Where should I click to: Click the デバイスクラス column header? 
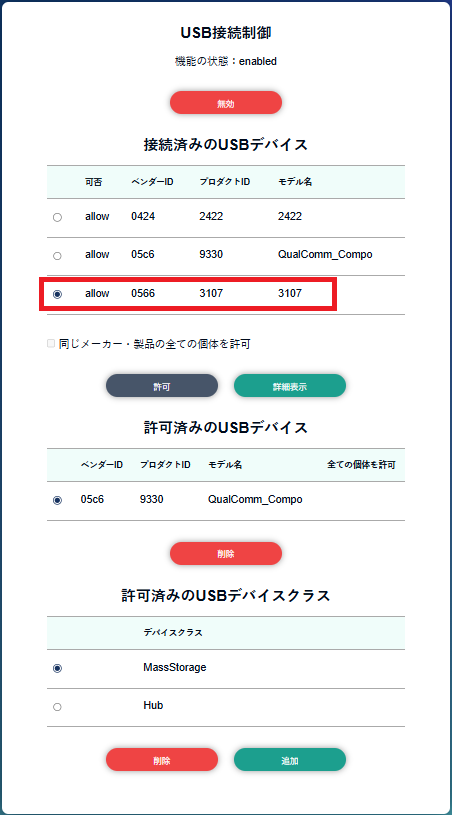pyautogui.click(x=173, y=633)
